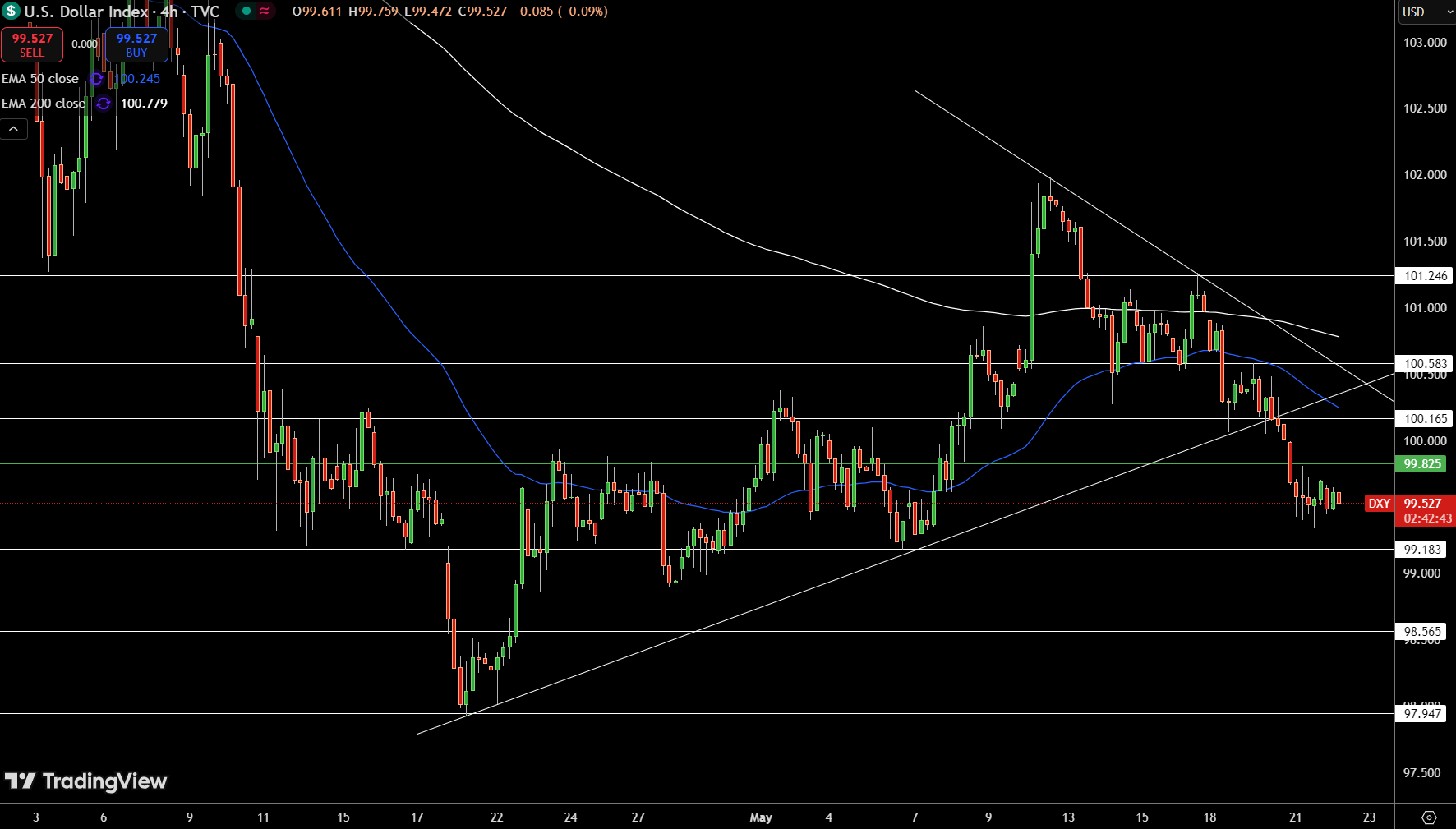The image size is (1456, 829).
Task: Click the pink approximate-sign data indicator icon
Action: (265, 12)
